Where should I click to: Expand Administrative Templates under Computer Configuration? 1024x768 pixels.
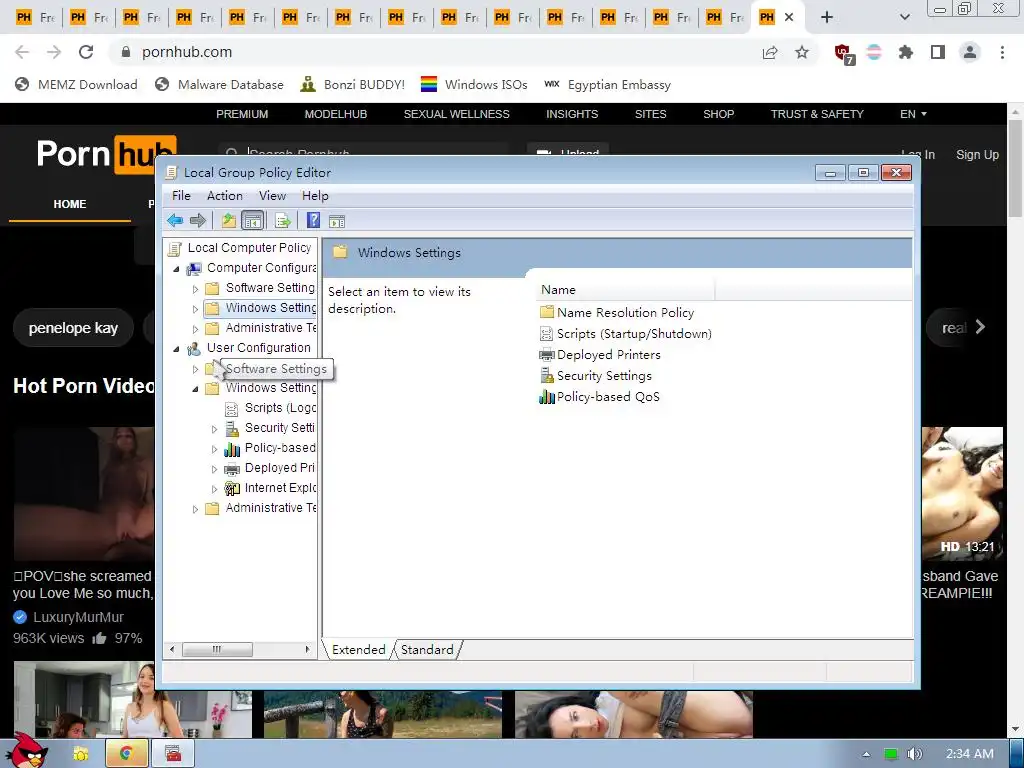[195, 328]
